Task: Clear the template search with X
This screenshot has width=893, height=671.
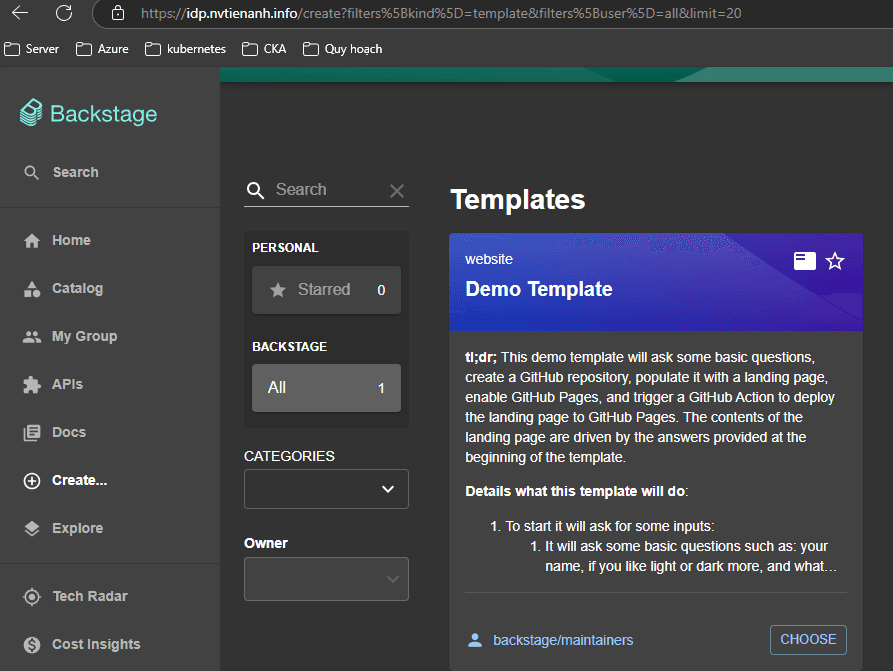Action: coord(397,191)
